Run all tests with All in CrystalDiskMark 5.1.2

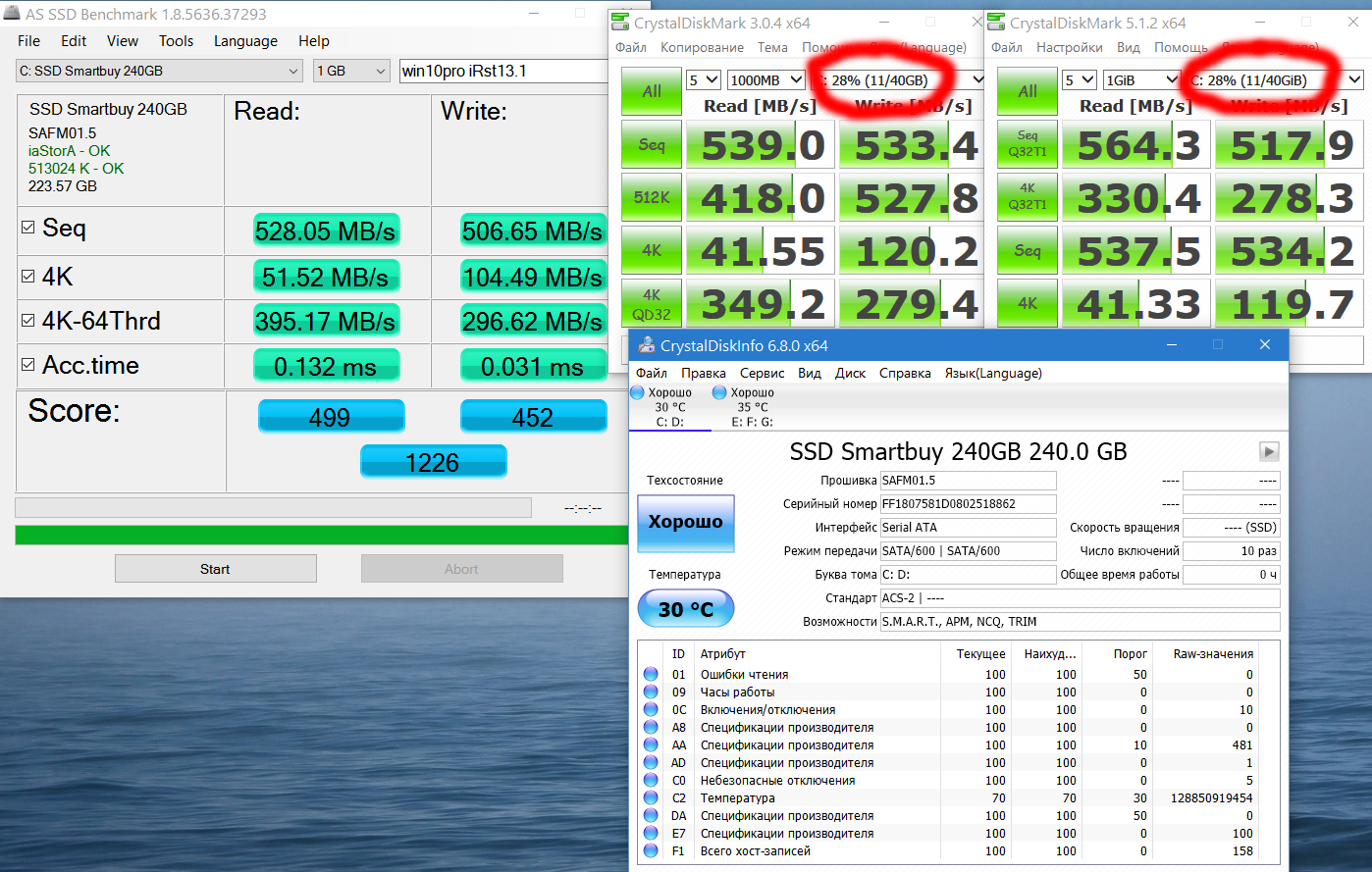coord(1028,91)
